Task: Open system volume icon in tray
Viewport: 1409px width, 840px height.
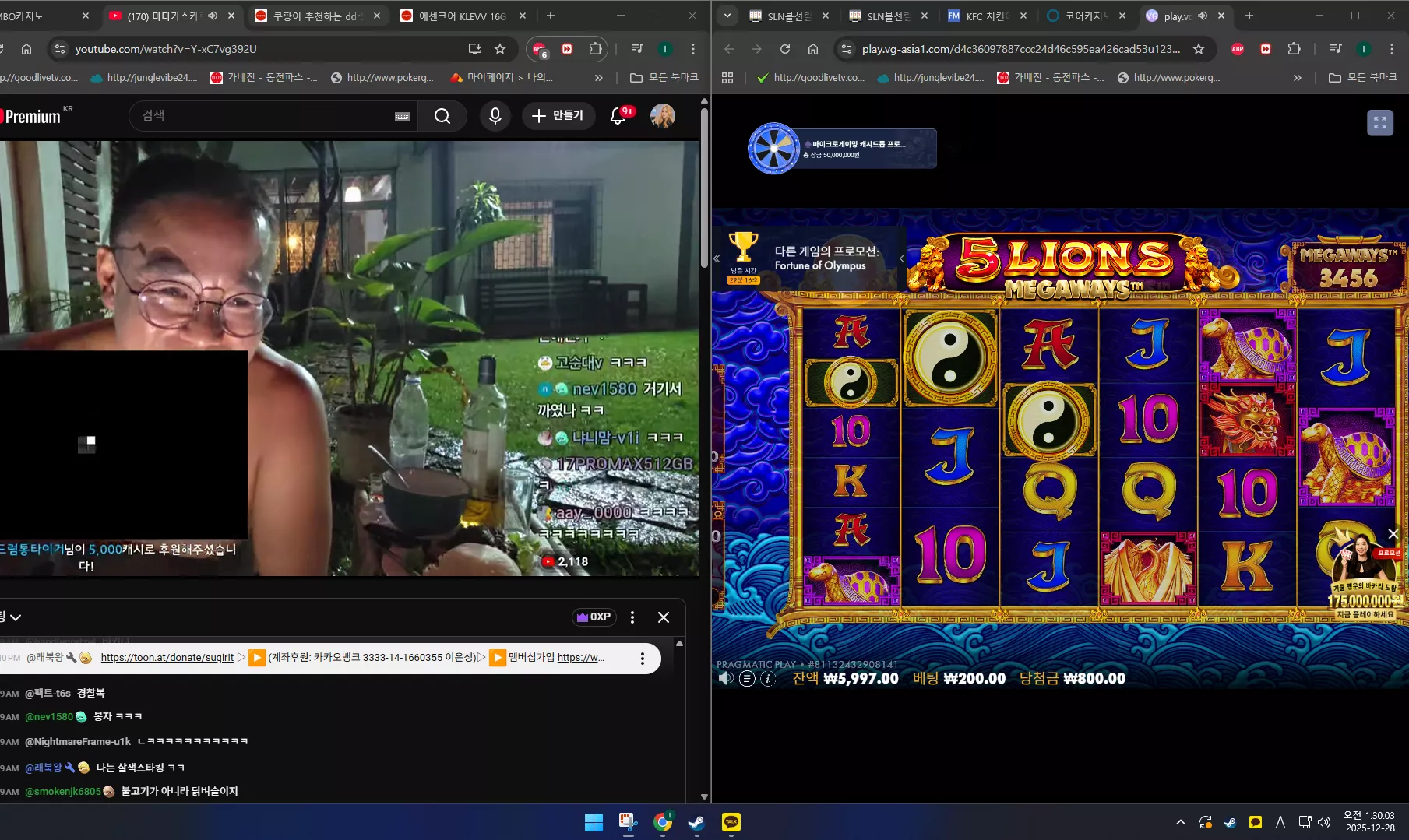Action: click(1324, 822)
